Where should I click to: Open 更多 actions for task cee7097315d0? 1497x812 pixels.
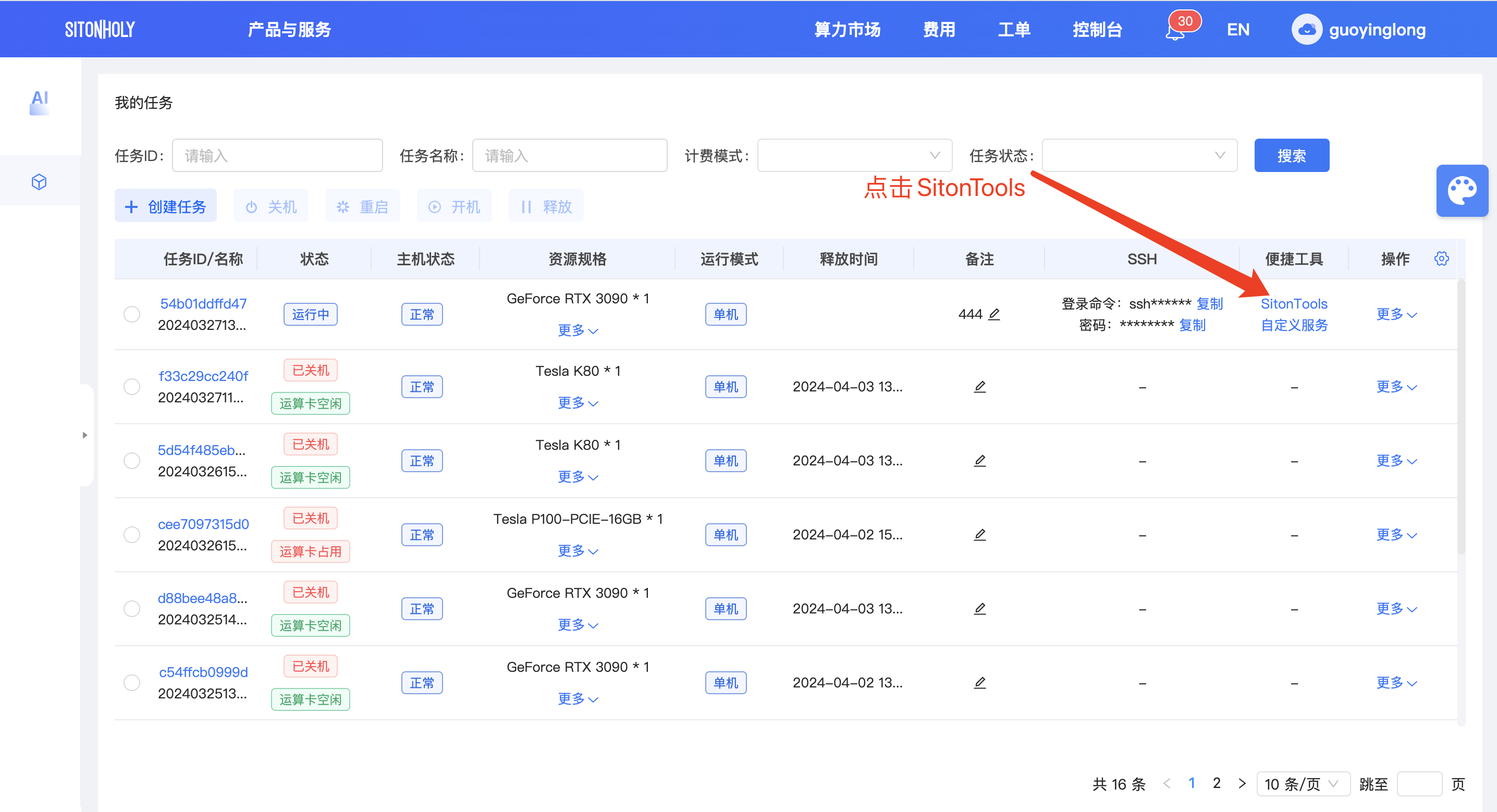click(x=1396, y=534)
